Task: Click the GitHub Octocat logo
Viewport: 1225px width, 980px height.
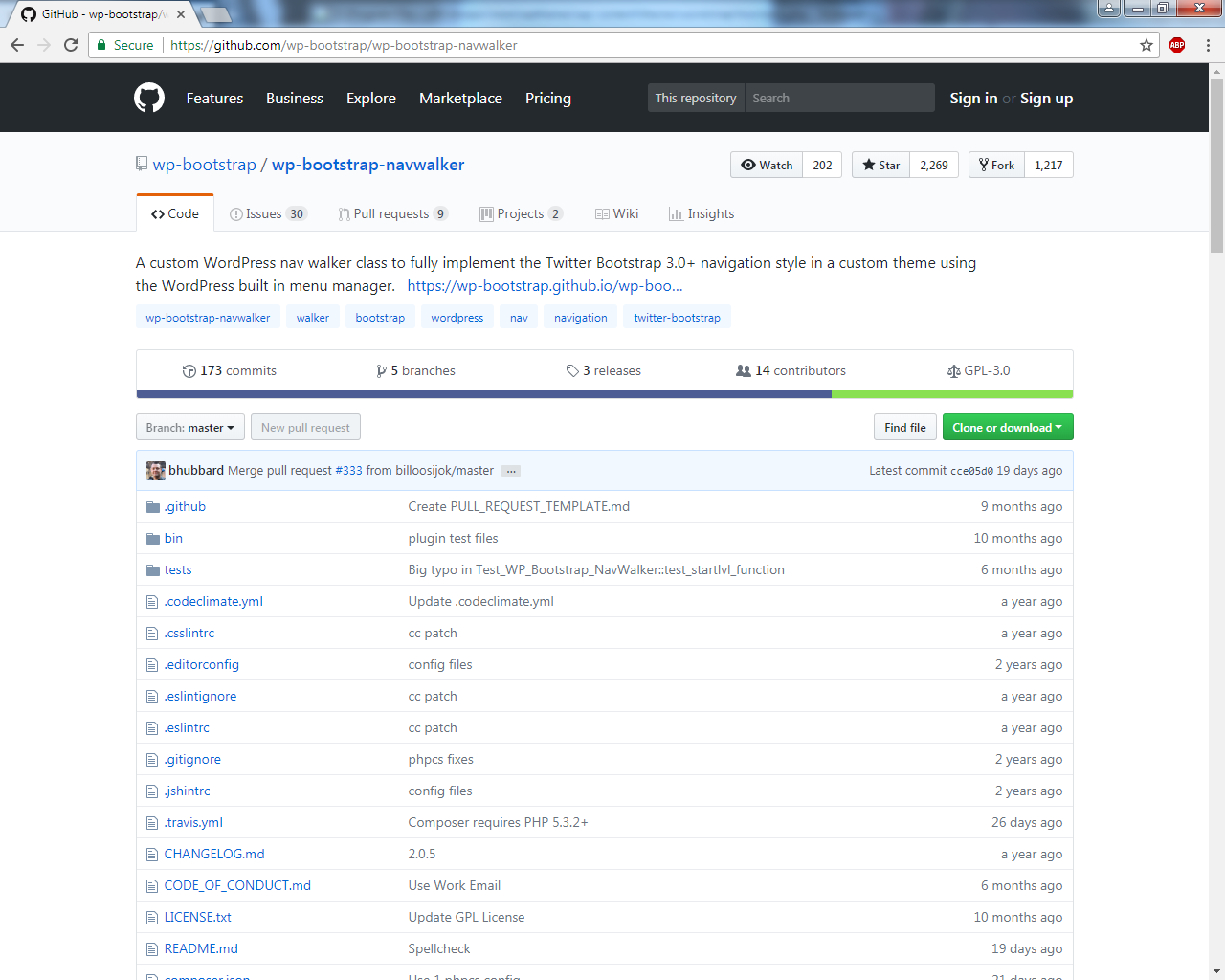Action: click(149, 98)
